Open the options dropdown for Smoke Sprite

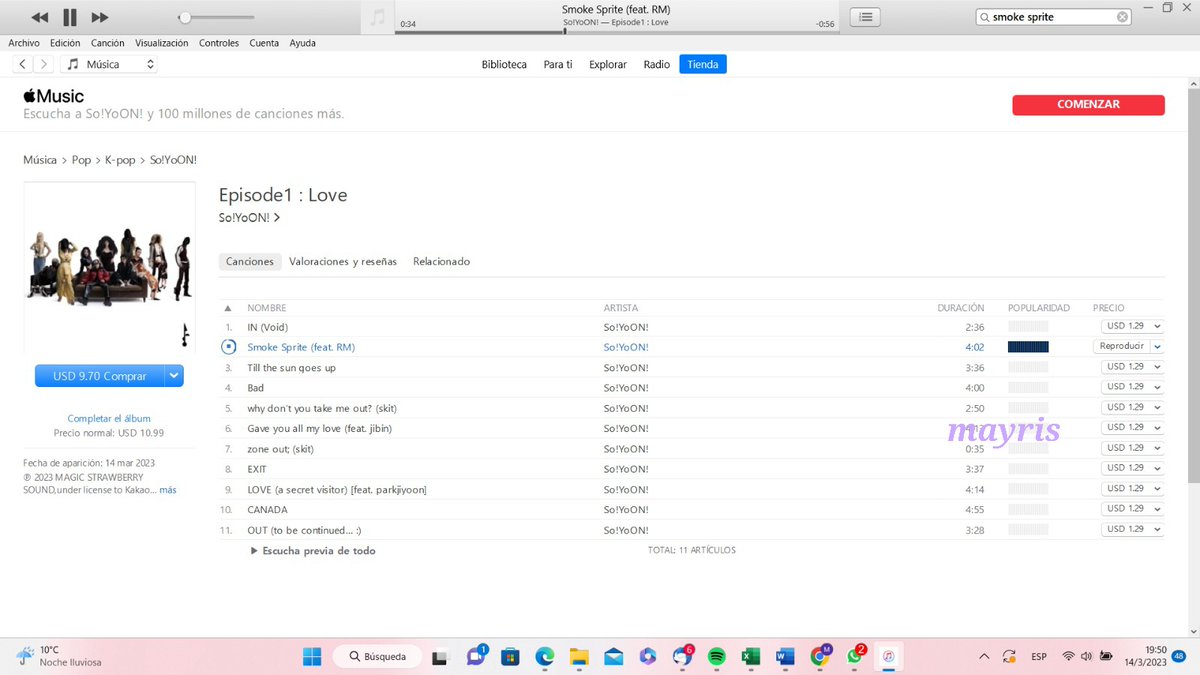click(x=1157, y=346)
